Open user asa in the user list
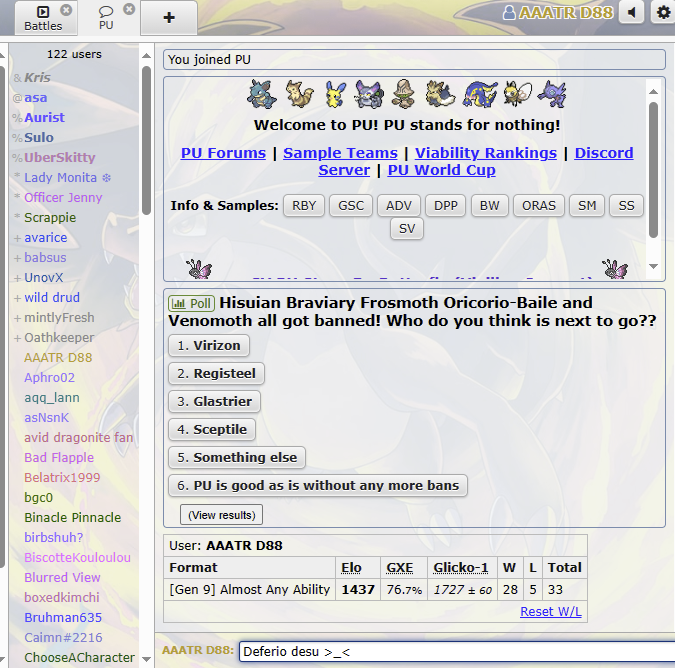The width and height of the screenshot is (675, 668). click(36, 98)
